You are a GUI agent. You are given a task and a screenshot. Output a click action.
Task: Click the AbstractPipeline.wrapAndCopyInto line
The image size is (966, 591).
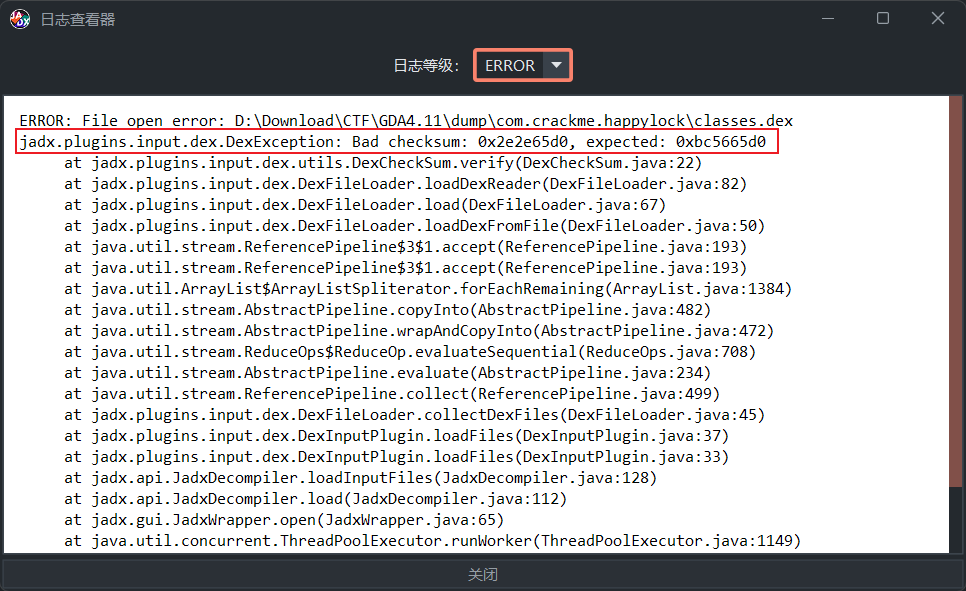[x=419, y=330]
